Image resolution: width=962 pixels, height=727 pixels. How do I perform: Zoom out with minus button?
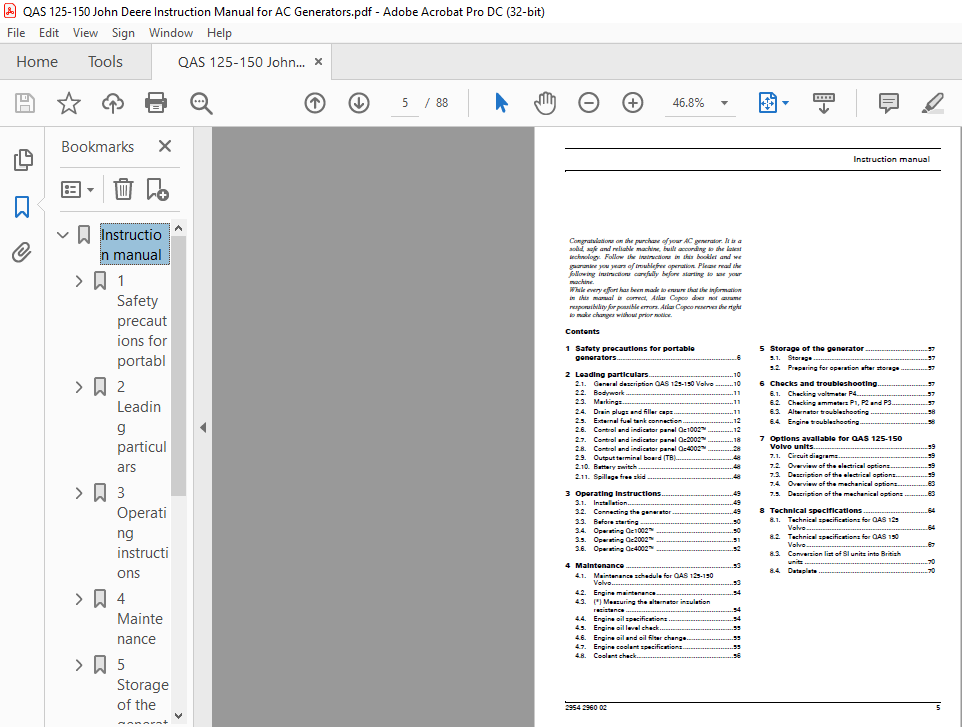[x=588, y=102]
